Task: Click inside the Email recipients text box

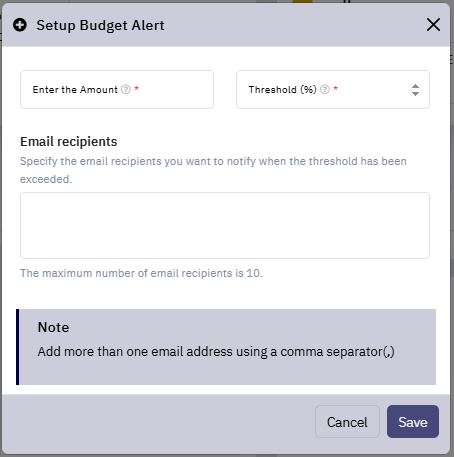Action: coord(225,225)
